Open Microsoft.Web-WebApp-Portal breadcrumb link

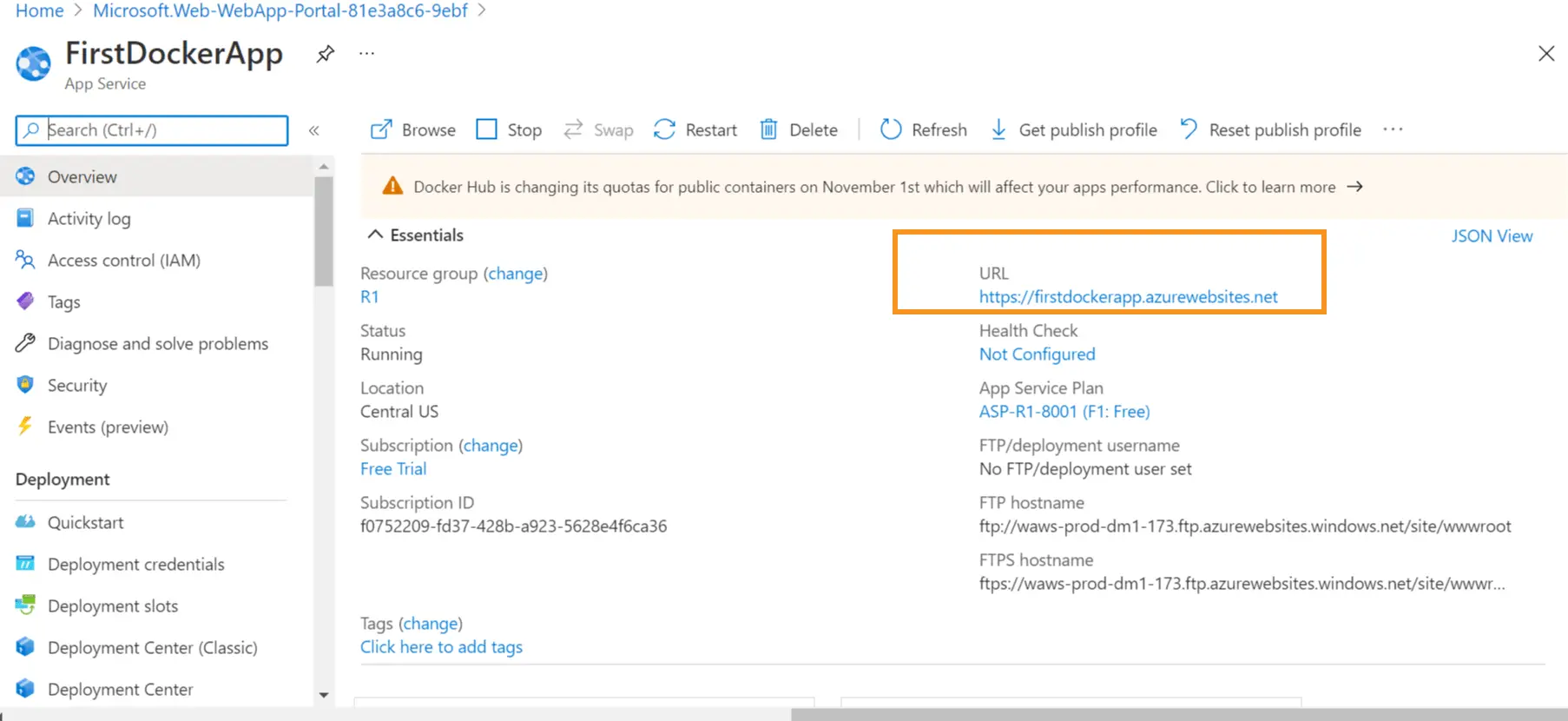click(x=280, y=10)
